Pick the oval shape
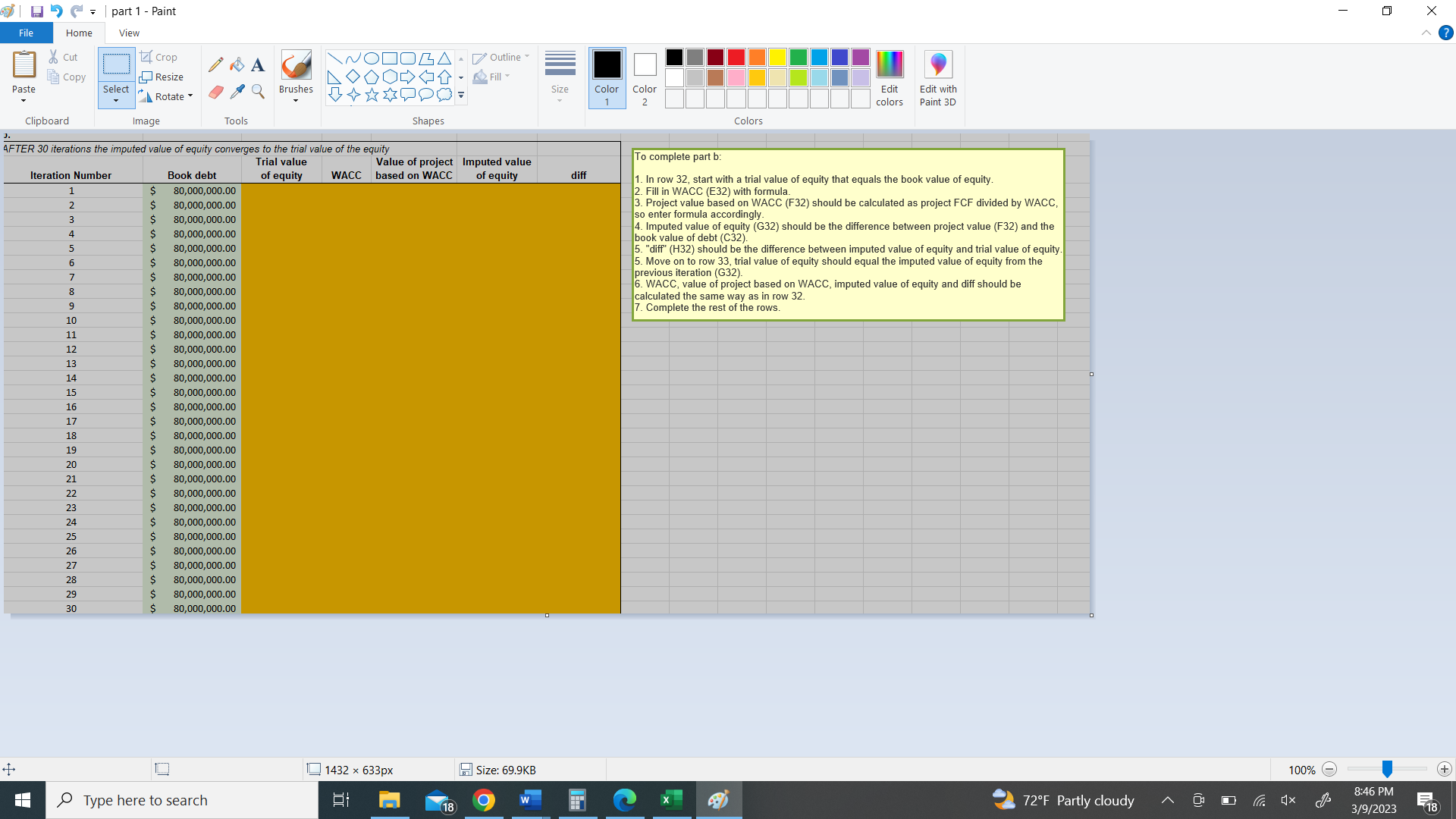This screenshot has height=819, width=1456. (371, 58)
